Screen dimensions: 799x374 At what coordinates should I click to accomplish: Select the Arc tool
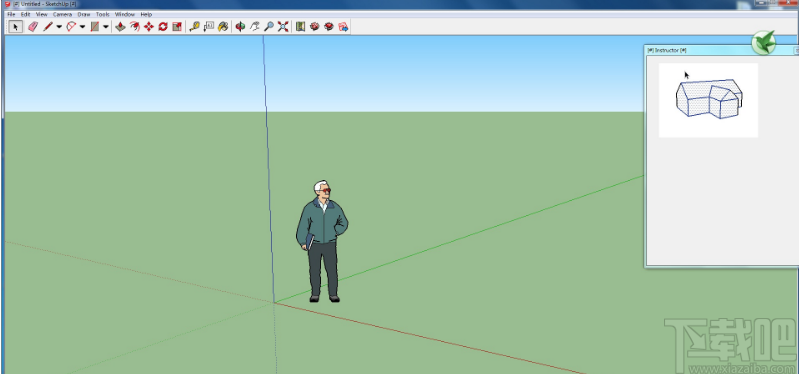[x=71, y=26]
